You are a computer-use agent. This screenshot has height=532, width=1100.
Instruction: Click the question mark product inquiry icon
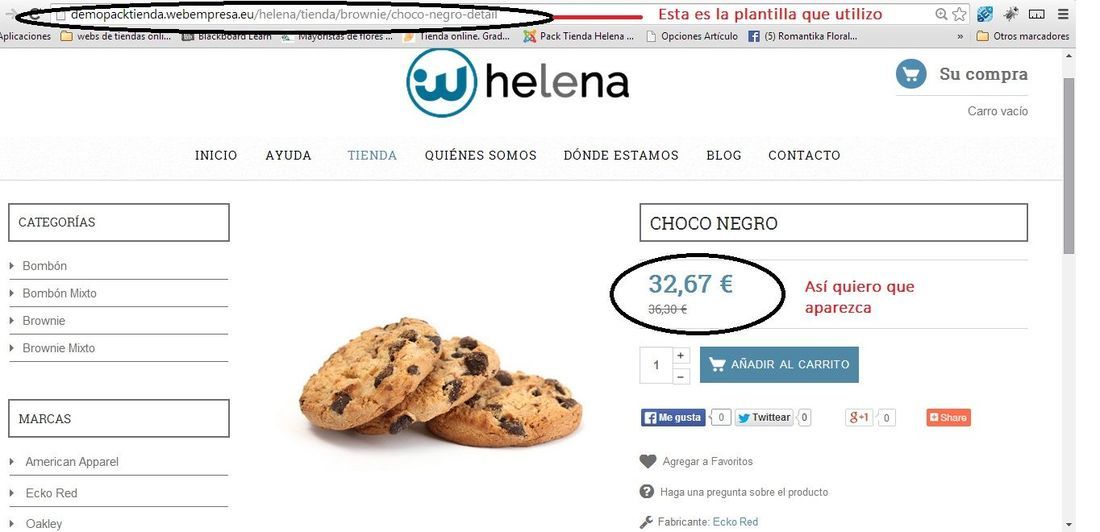pos(647,491)
